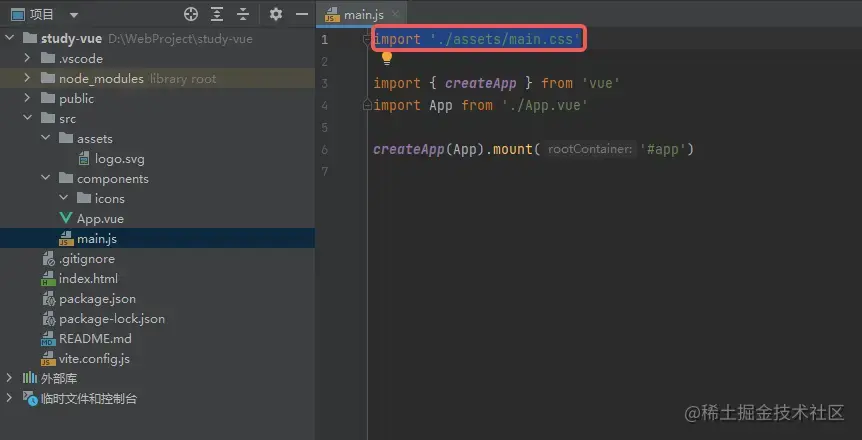862x440 pixels.
Task: Open the 项目 view dropdown arrow
Action: pyautogui.click(x=74, y=15)
